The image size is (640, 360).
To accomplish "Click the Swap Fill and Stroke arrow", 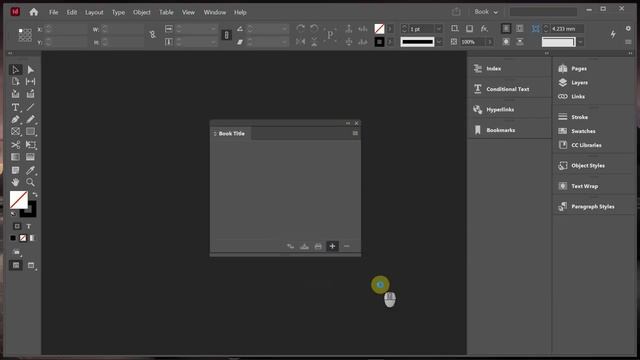I will (35, 195).
